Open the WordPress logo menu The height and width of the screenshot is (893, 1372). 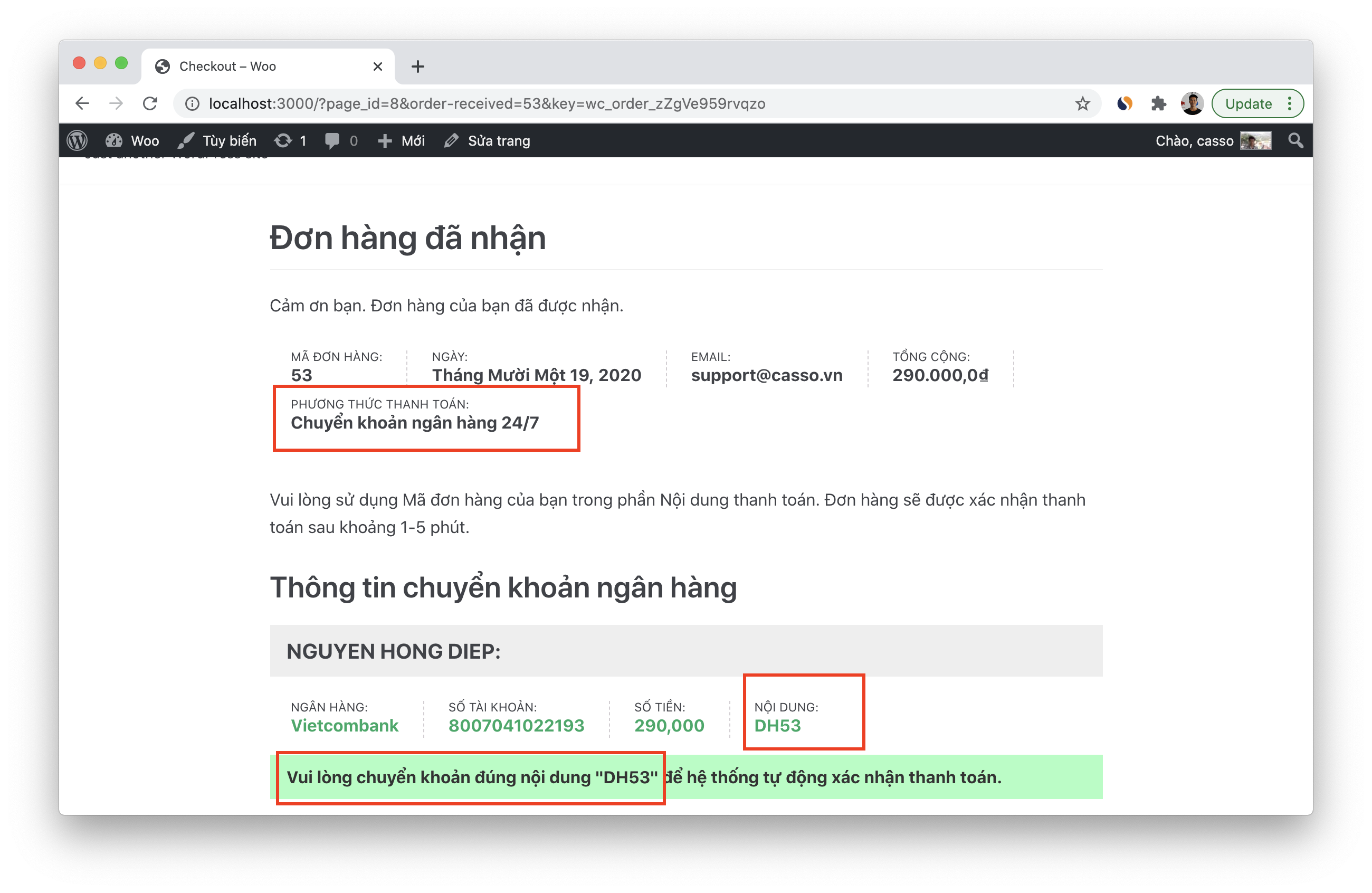point(77,141)
